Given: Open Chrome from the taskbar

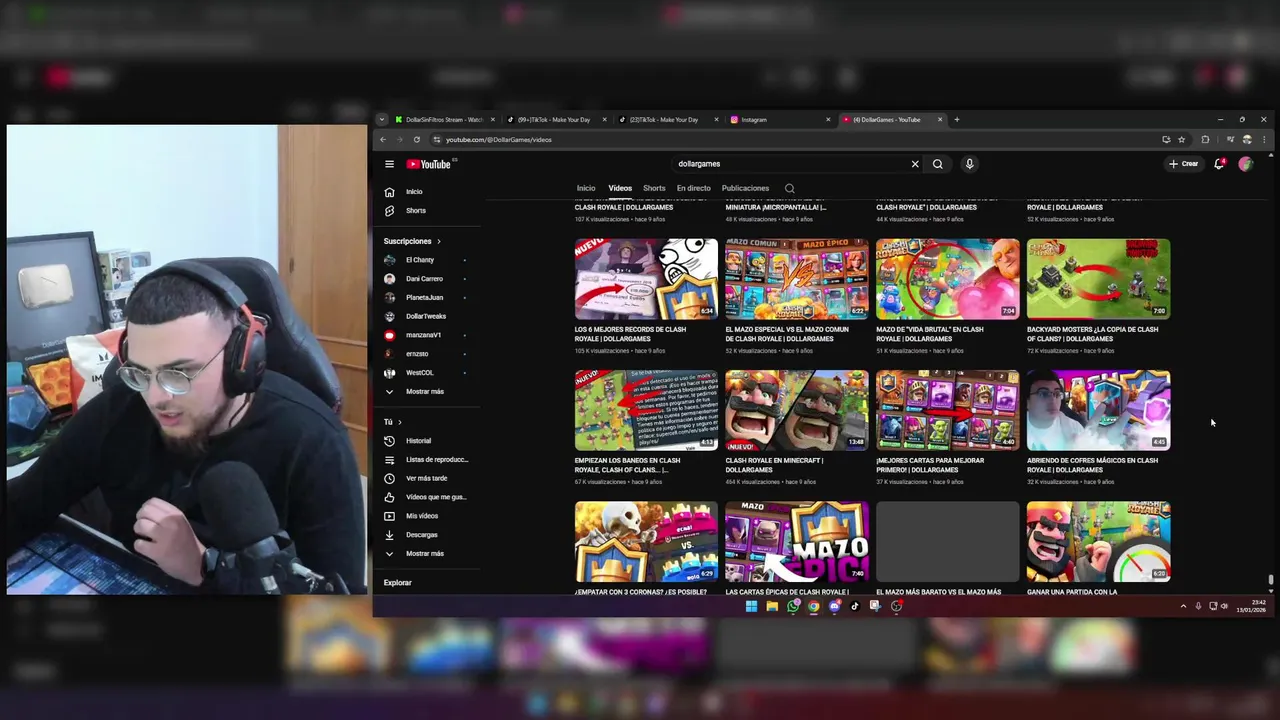Looking at the screenshot, I should (814, 606).
